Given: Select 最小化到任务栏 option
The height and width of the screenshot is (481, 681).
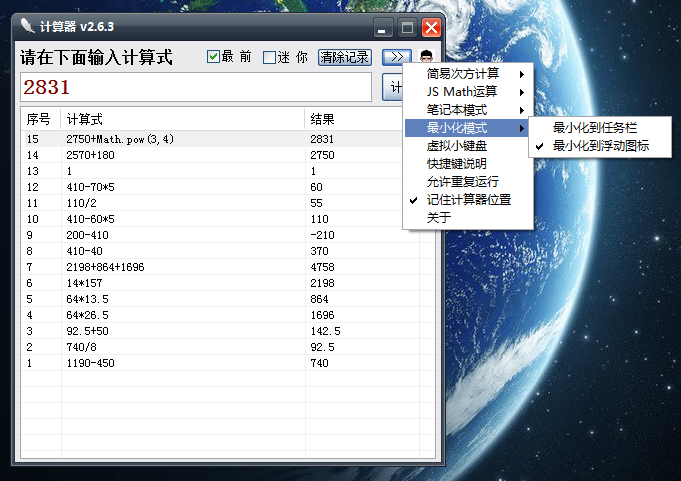Looking at the screenshot, I should click(600, 128).
